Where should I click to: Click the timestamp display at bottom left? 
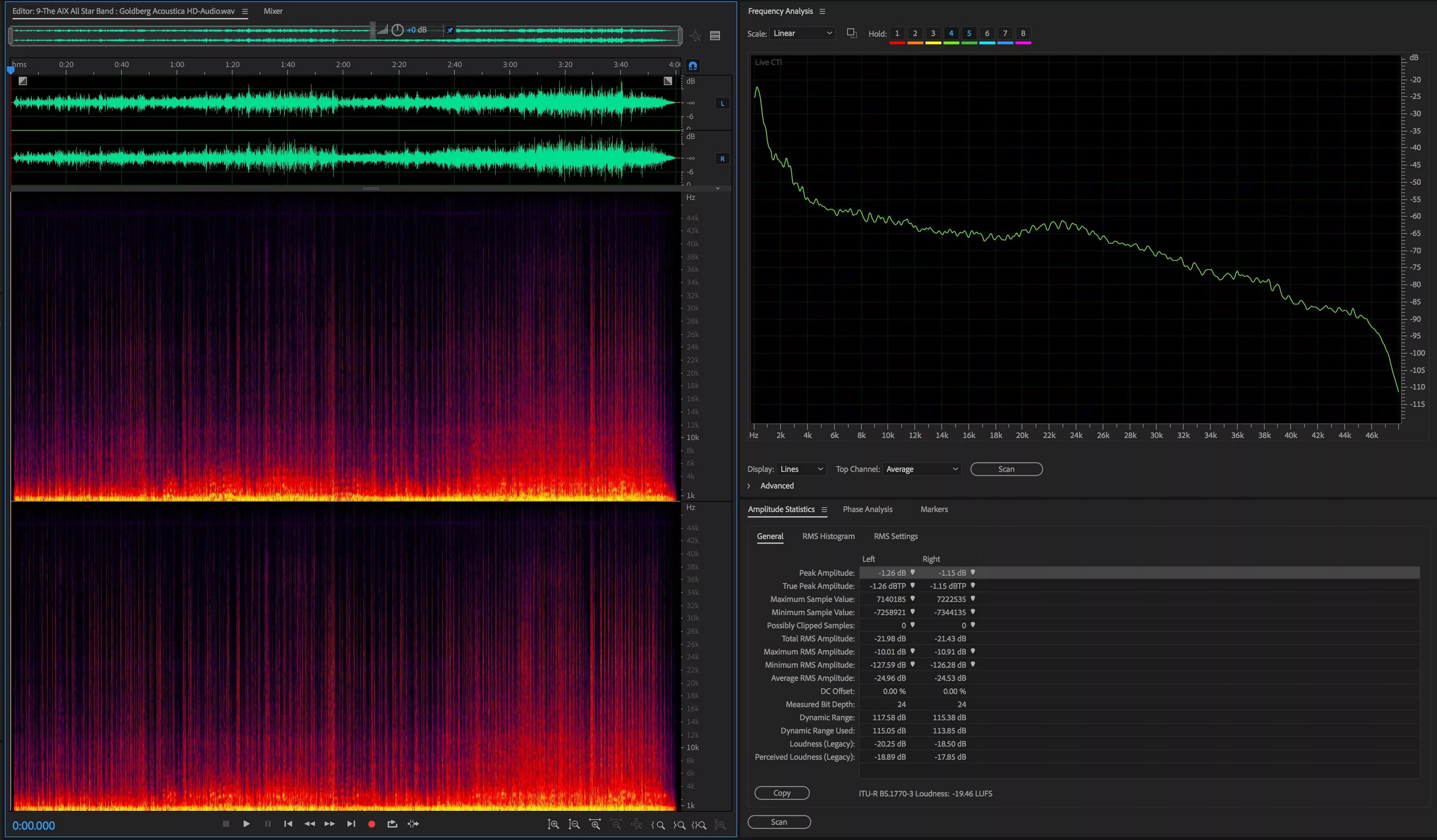(x=34, y=825)
